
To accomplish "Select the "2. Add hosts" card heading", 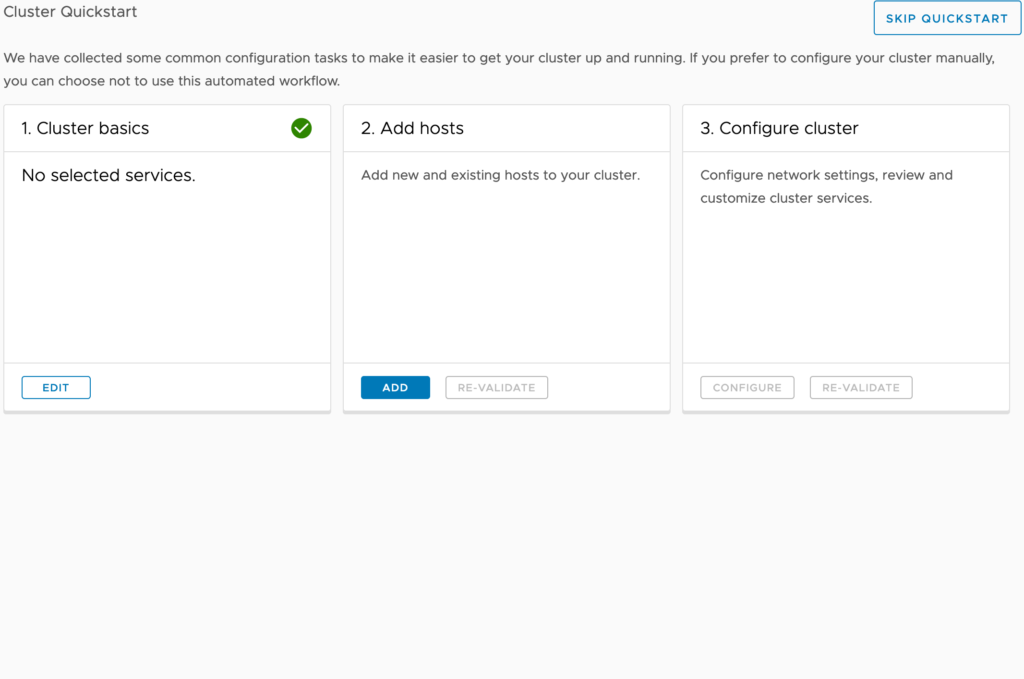I will (x=412, y=128).
